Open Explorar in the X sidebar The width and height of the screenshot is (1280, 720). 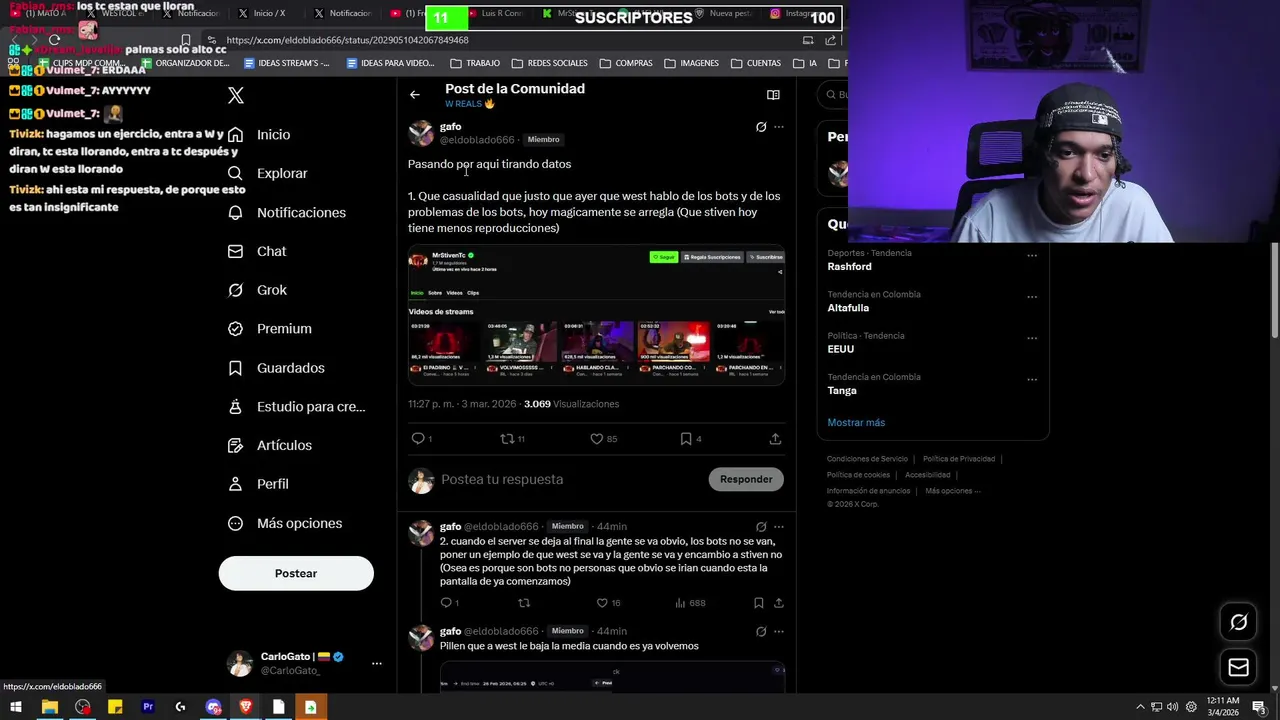tap(267, 173)
